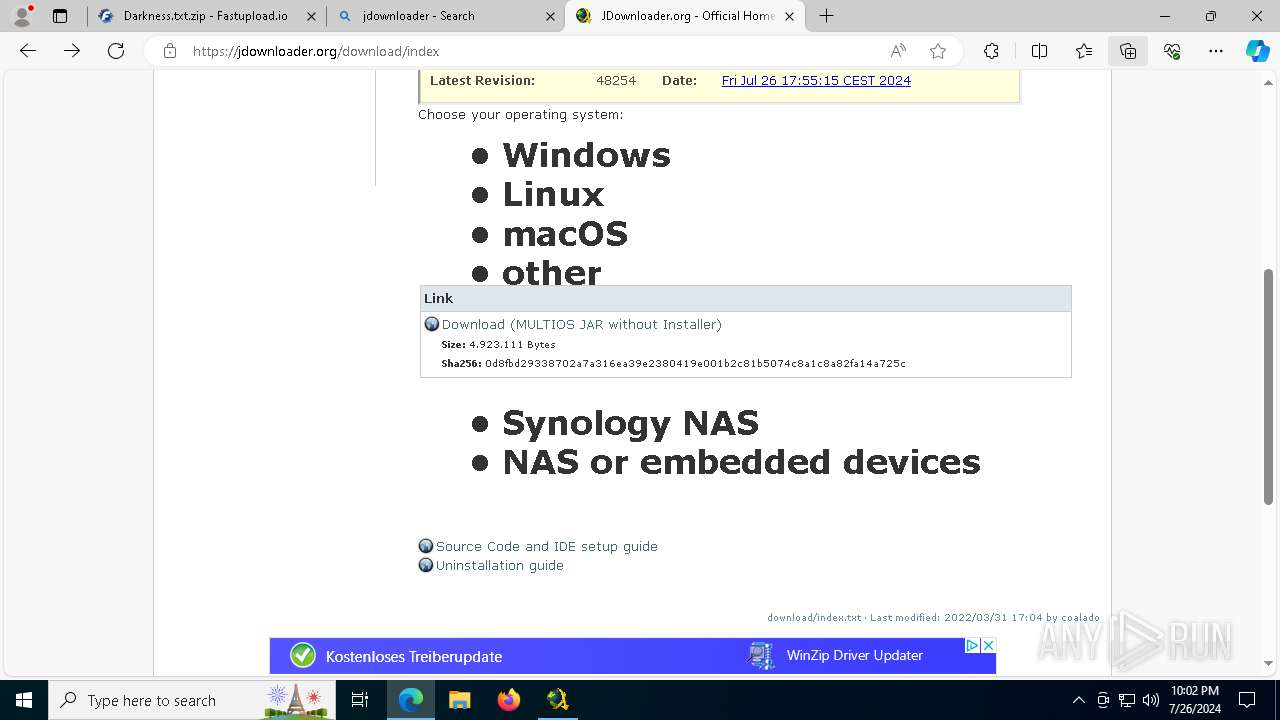Open Collections panel

1128,51
